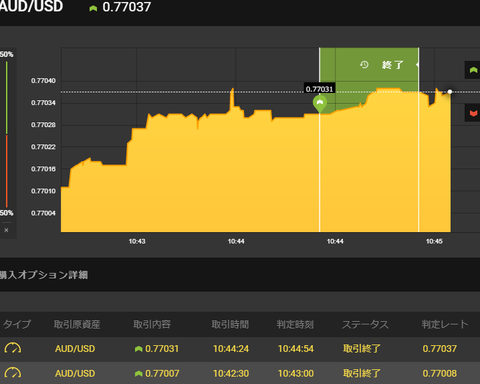Click the ステータス column header
Image resolution: width=480 pixels, height=384 pixels.
(x=365, y=324)
